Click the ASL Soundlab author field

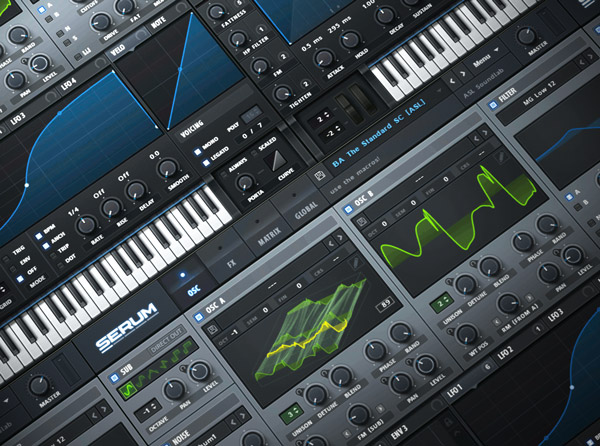tap(483, 85)
